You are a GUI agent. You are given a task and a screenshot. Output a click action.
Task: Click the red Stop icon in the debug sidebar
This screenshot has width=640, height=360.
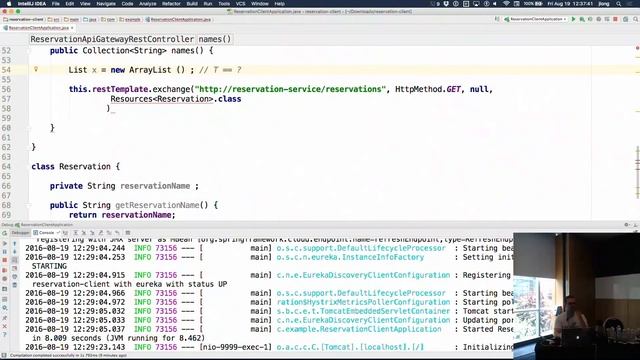click(4, 260)
